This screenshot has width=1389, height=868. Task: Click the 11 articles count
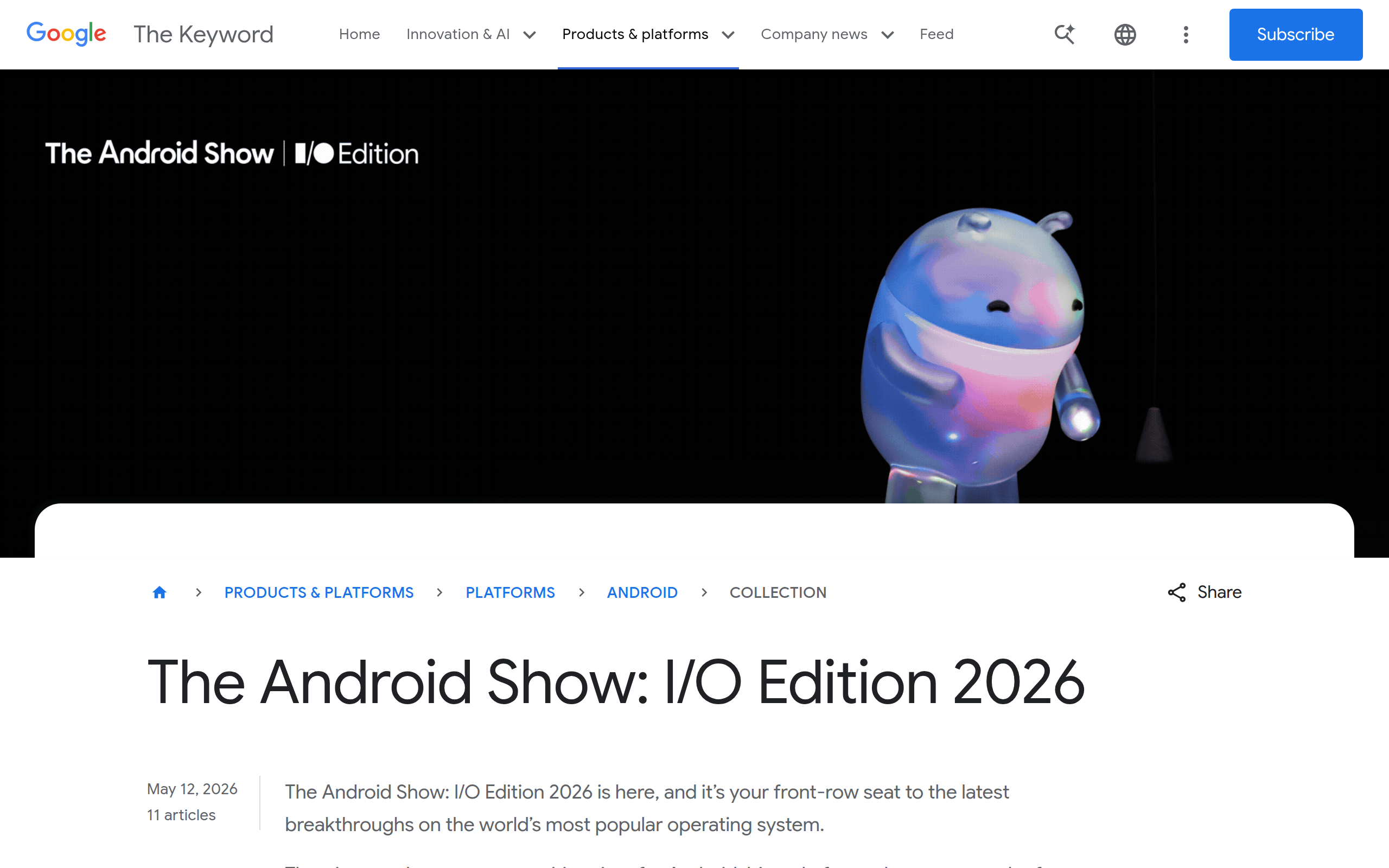181,815
